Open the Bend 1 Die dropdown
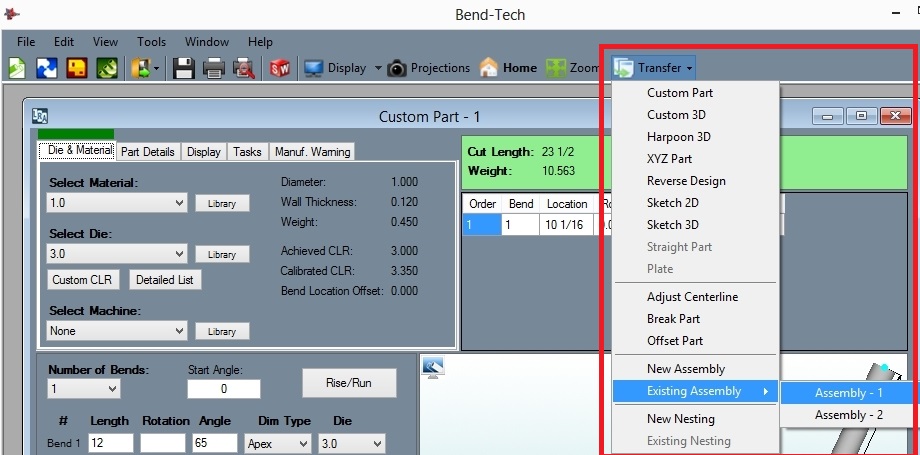Viewport: 920px width, 455px height. click(352, 443)
